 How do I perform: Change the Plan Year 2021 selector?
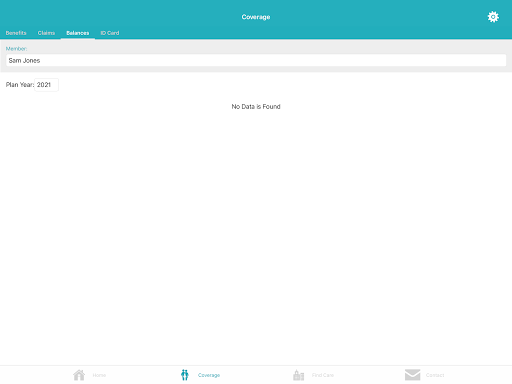tap(46, 85)
